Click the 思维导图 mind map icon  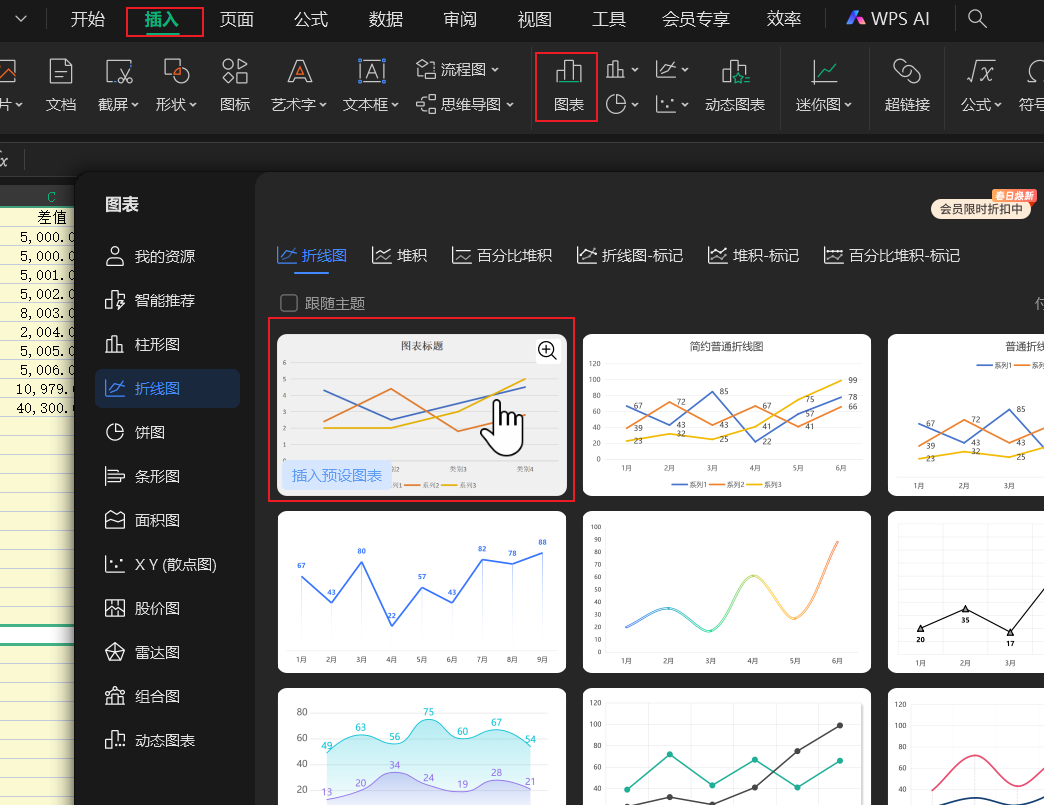pyautogui.click(x=426, y=105)
